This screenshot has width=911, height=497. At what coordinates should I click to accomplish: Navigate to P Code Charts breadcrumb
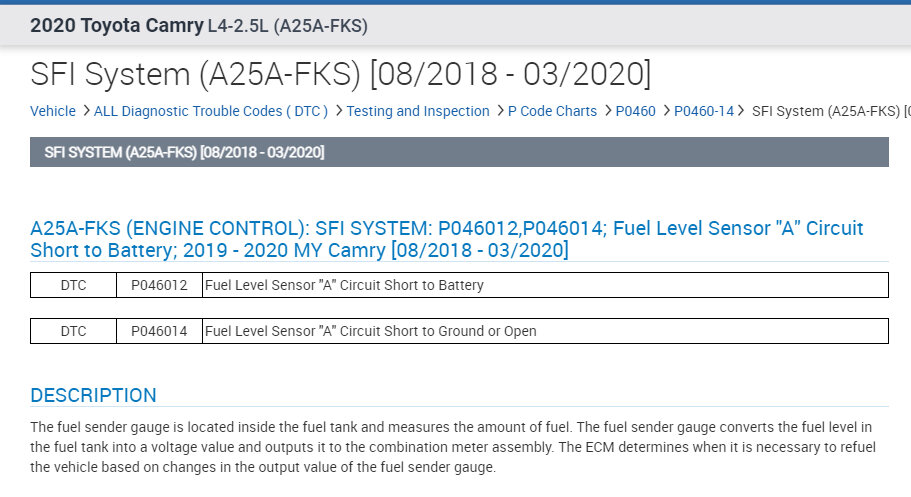coord(552,111)
